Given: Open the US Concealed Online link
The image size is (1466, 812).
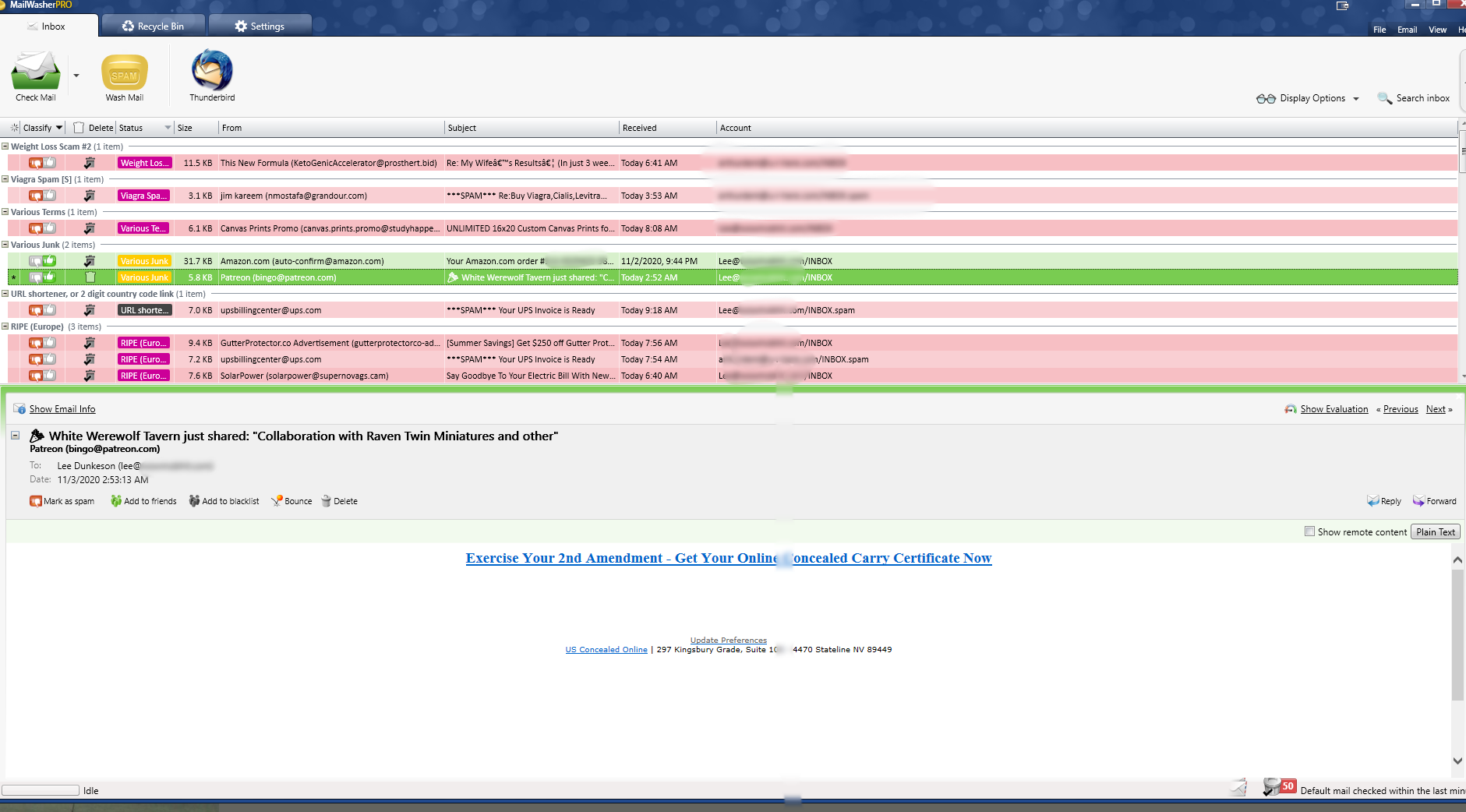Looking at the screenshot, I should click(606, 650).
